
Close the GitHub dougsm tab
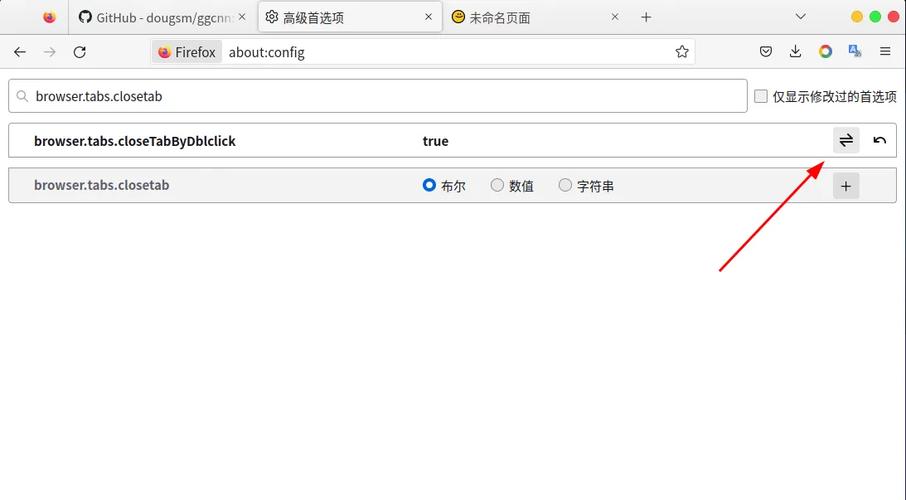point(242,17)
